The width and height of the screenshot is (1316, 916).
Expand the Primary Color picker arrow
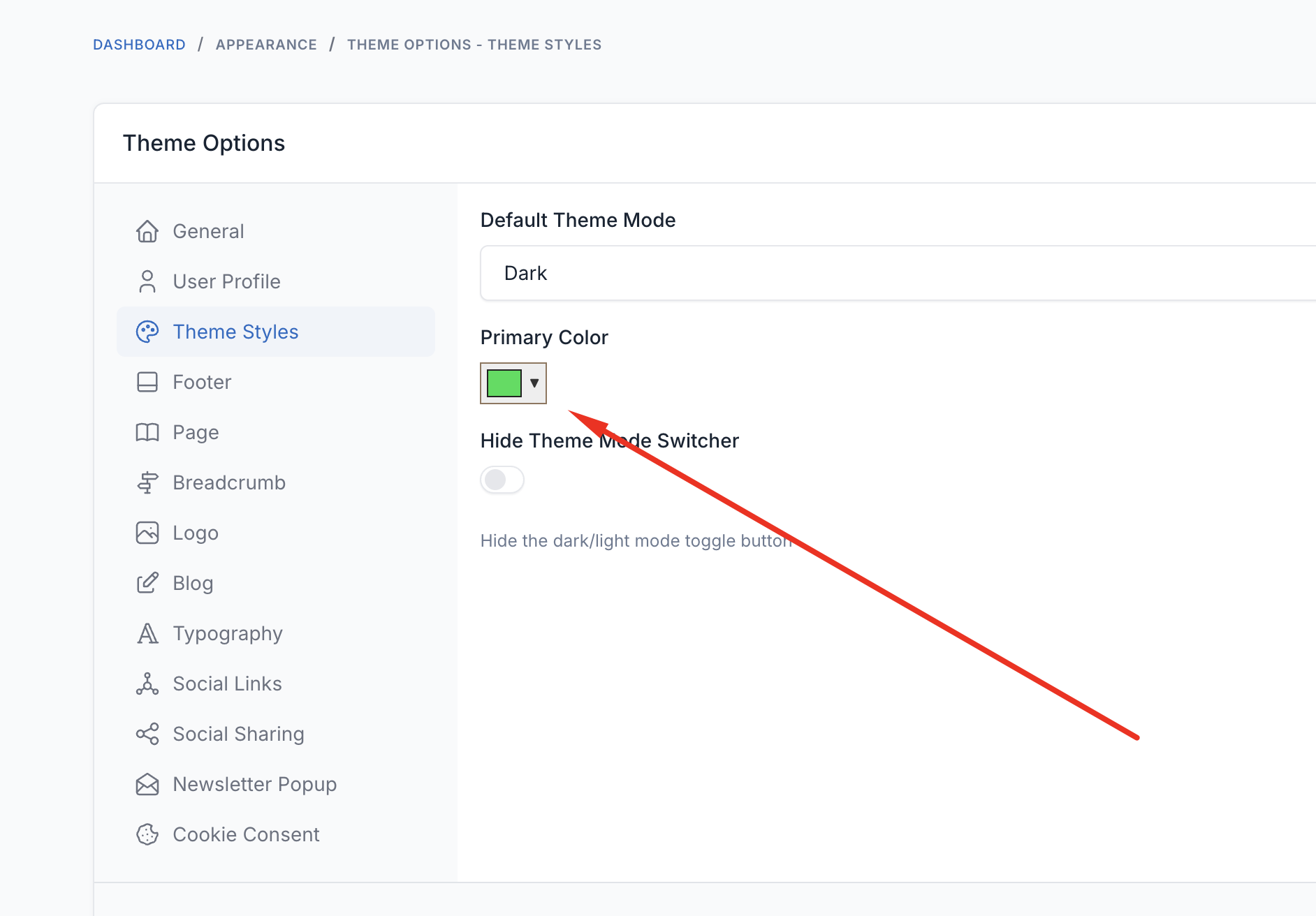pyautogui.click(x=534, y=383)
